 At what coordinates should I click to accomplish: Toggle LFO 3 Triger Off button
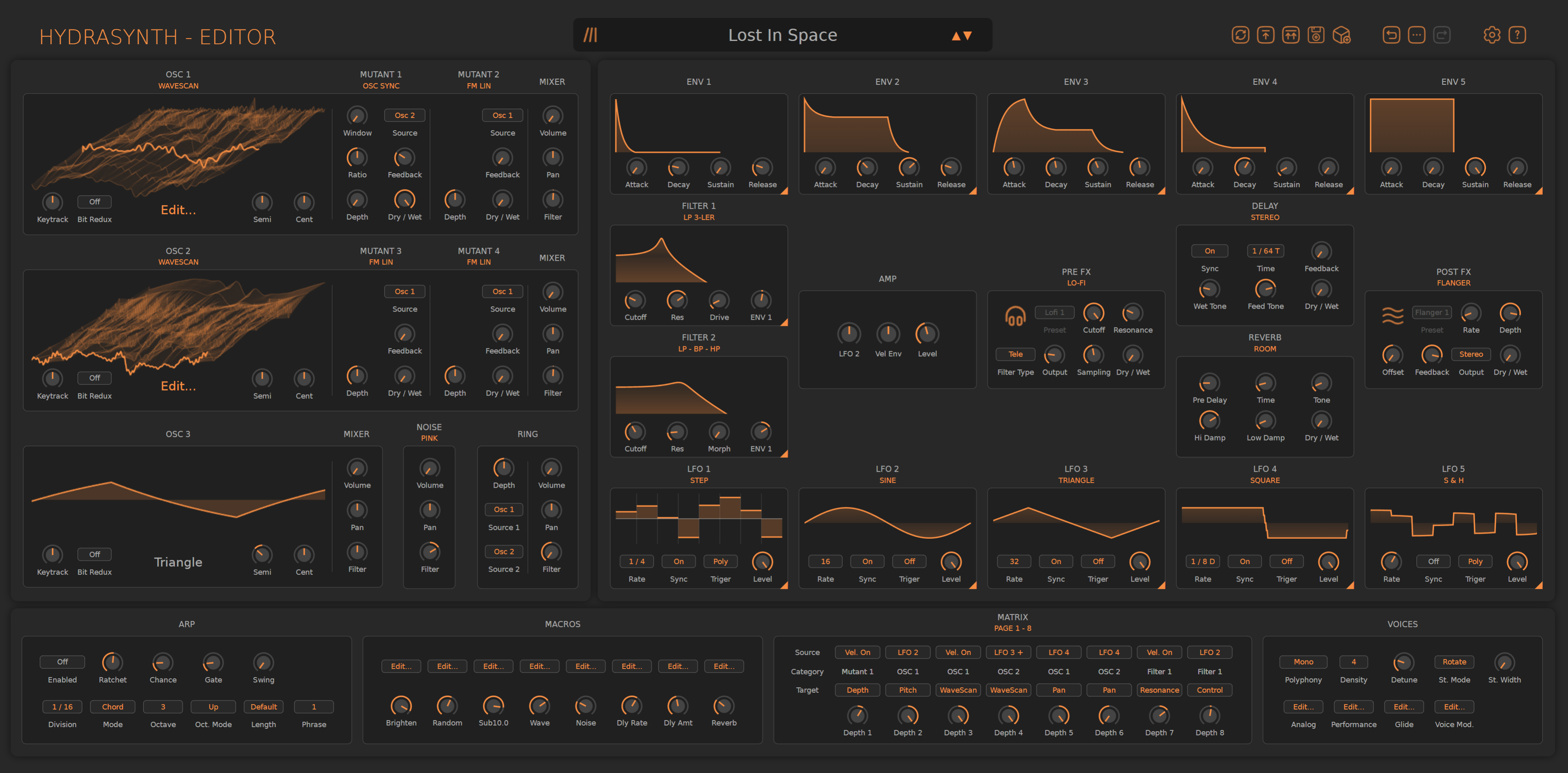pyautogui.click(x=1097, y=561)
